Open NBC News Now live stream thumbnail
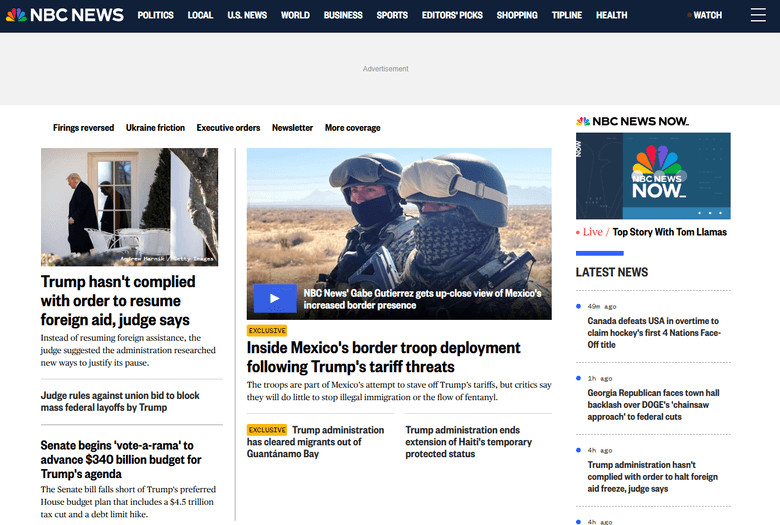 653,176
